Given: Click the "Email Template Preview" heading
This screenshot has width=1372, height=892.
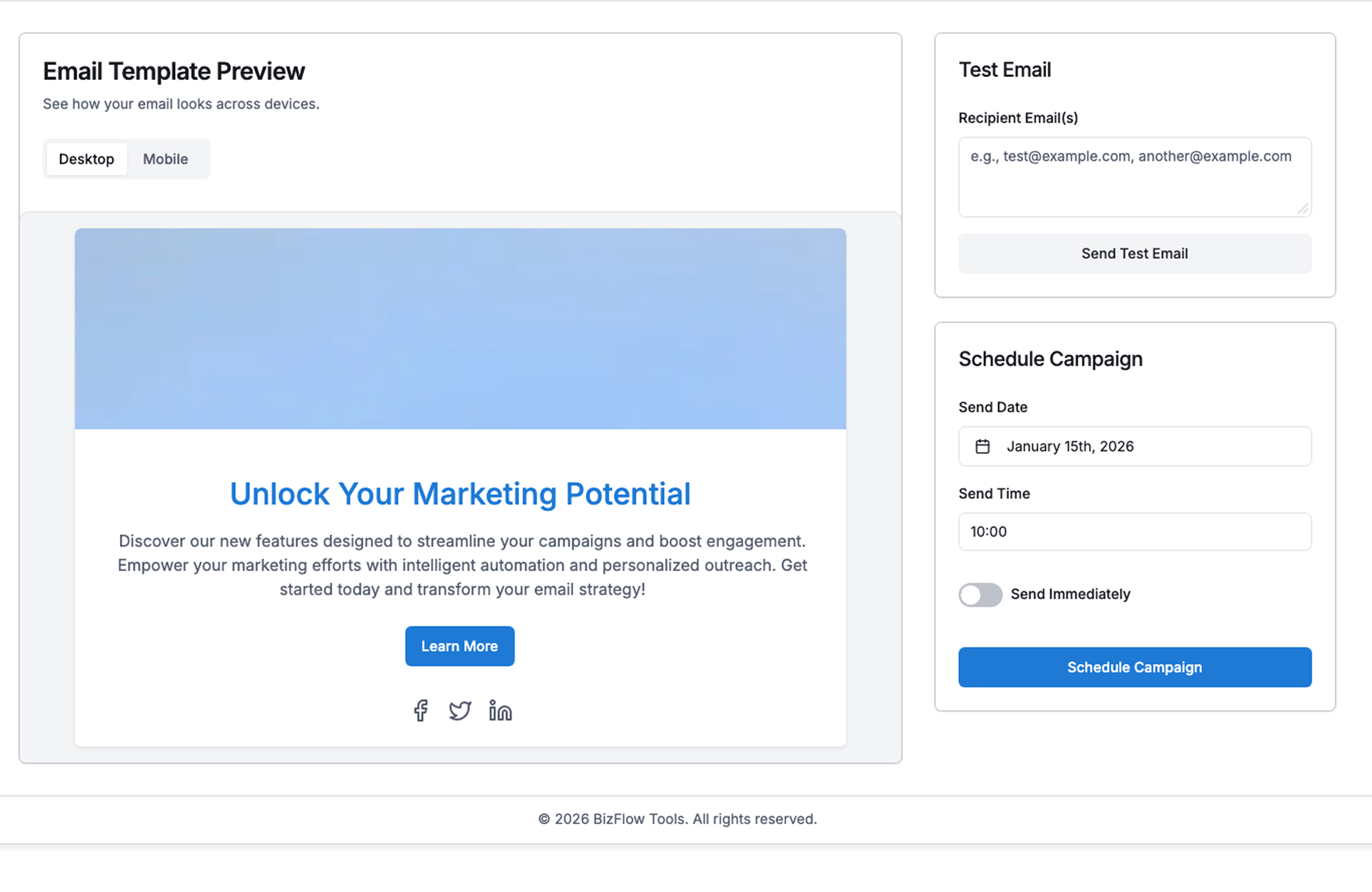Looking at the screenshot, I should pyautogui.click(x=174, y=71).
